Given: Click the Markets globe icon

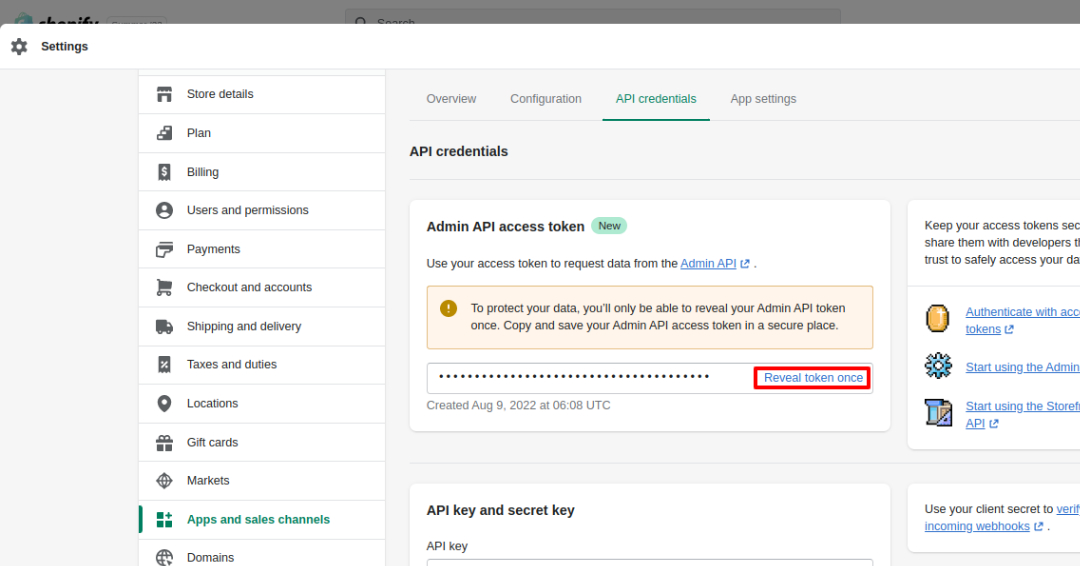Looking at the screenshot, I should [164, 481].
